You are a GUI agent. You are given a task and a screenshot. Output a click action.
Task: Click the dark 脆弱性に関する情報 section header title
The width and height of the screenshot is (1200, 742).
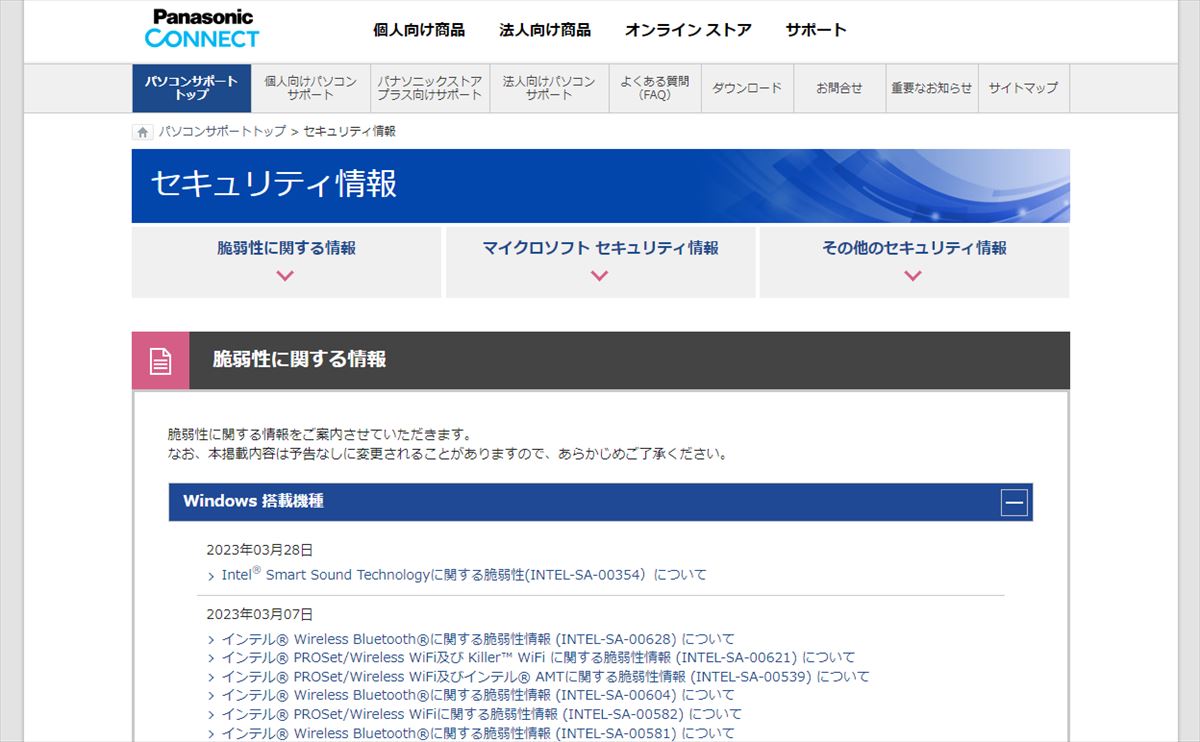tap(299, 359)
